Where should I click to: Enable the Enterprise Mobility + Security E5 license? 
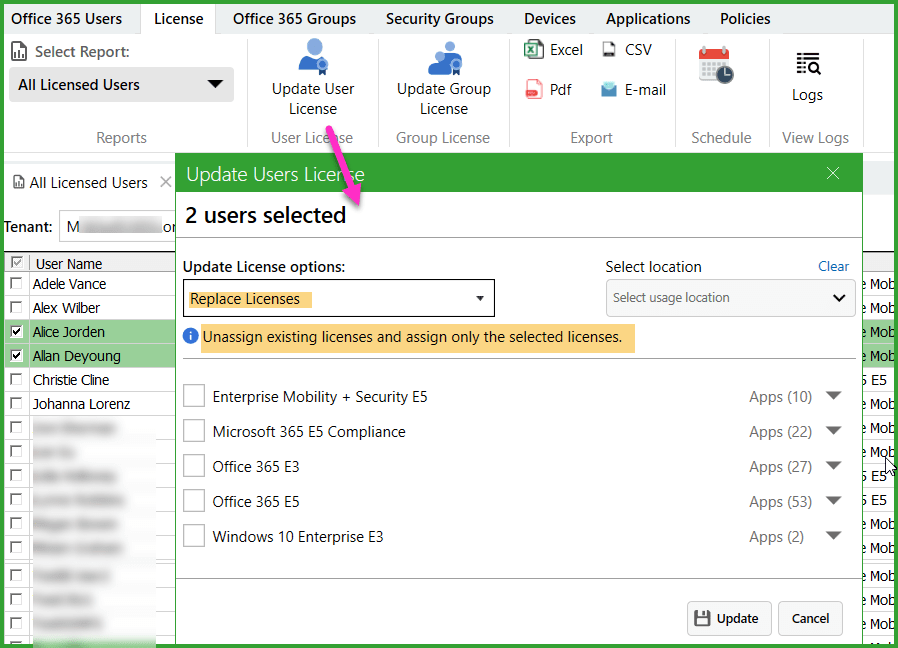coord(194,395)
